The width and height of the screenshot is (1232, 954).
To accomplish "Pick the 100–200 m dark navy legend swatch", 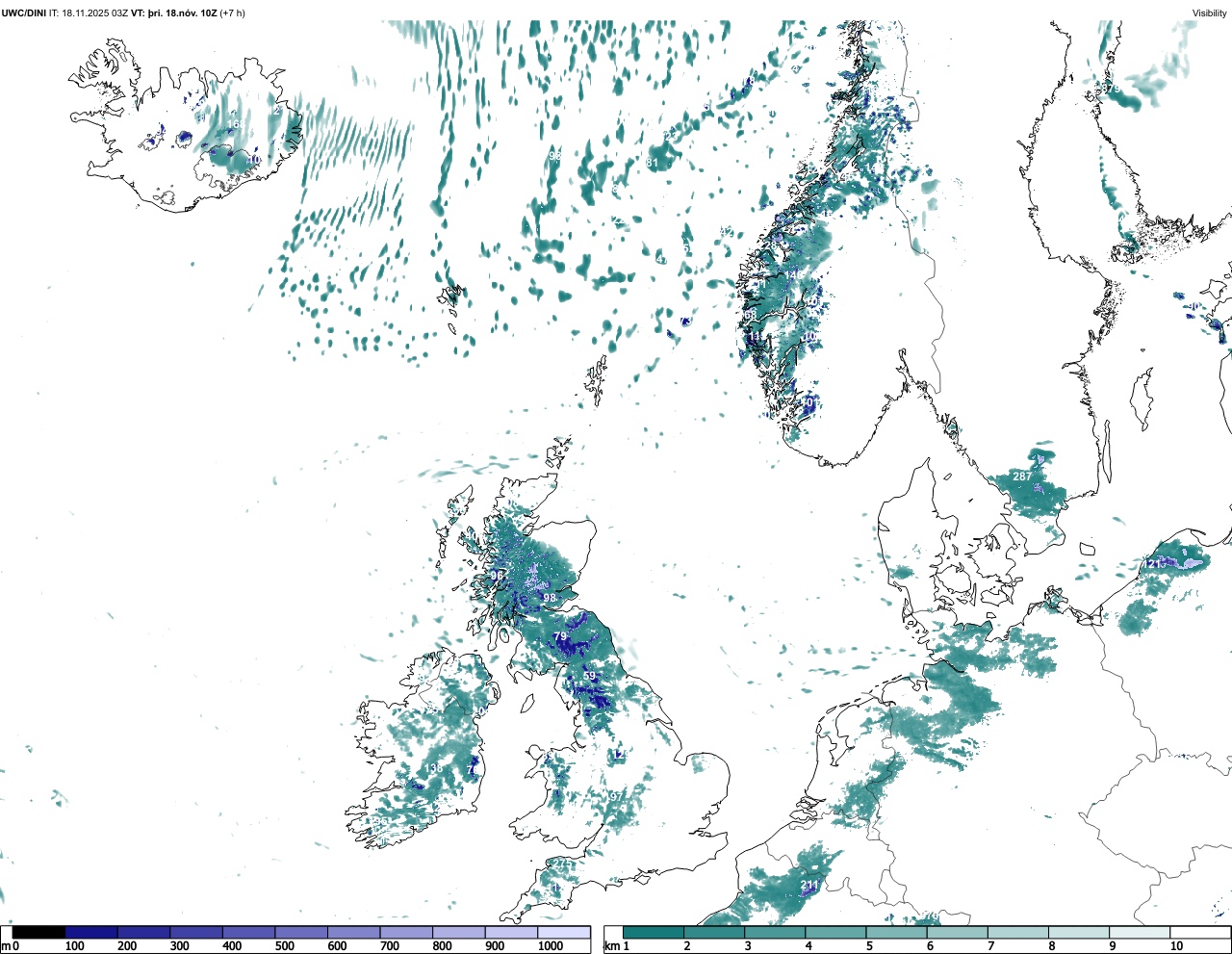I will coord(91,932).
